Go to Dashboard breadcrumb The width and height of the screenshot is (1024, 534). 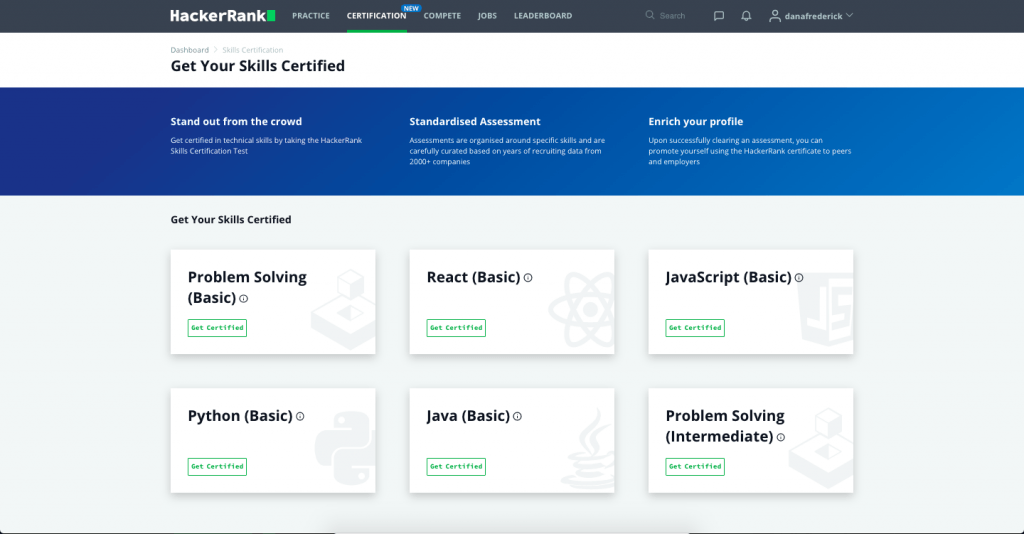189,50
